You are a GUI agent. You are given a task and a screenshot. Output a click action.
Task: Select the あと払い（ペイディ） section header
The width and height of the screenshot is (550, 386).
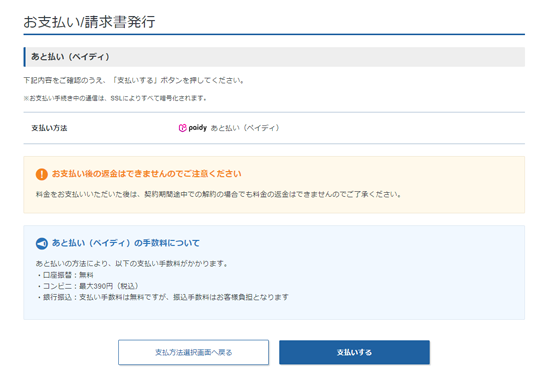click(x=274, y=57)
